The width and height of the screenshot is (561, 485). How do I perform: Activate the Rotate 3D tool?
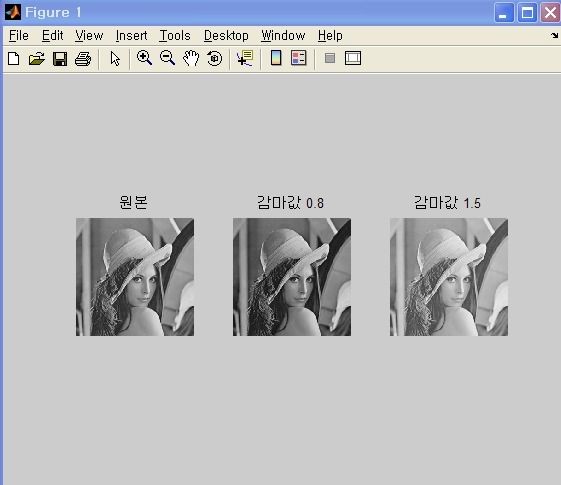[x=214, y=58]
